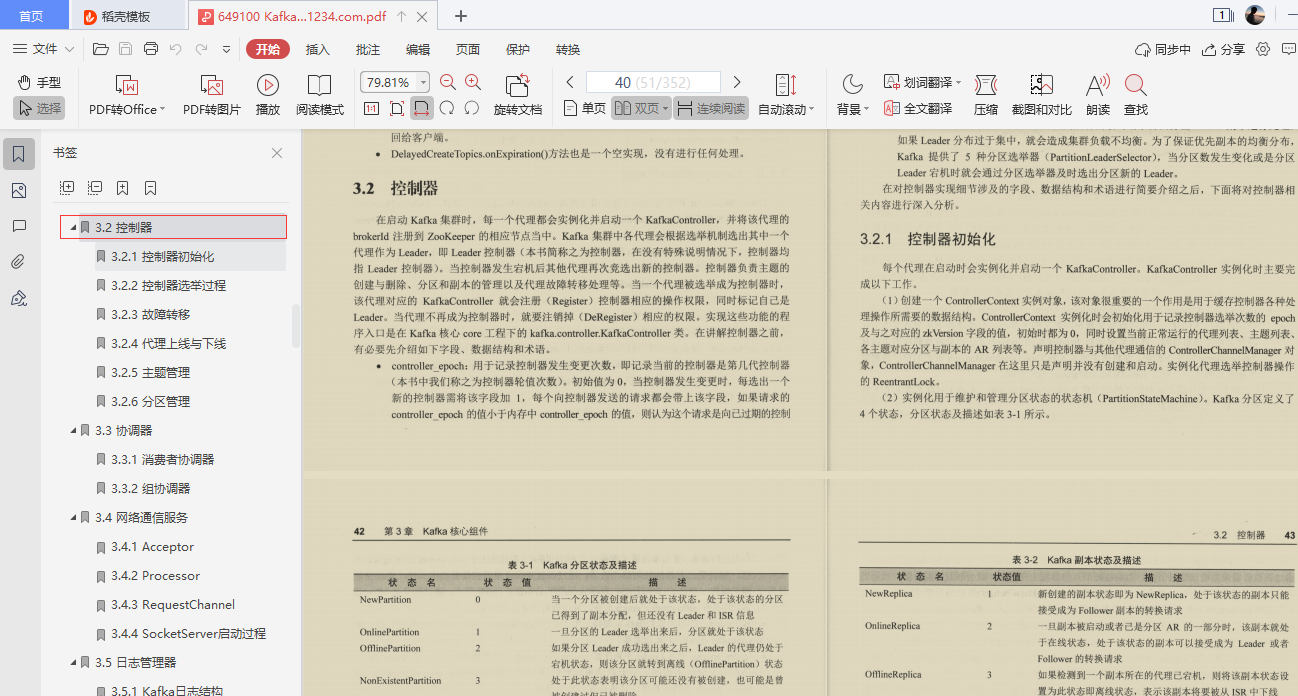The image size is (1298, 696).
Task: Open 背景 background dropdown
Action: pyautogui.click(x=853, y=109)
